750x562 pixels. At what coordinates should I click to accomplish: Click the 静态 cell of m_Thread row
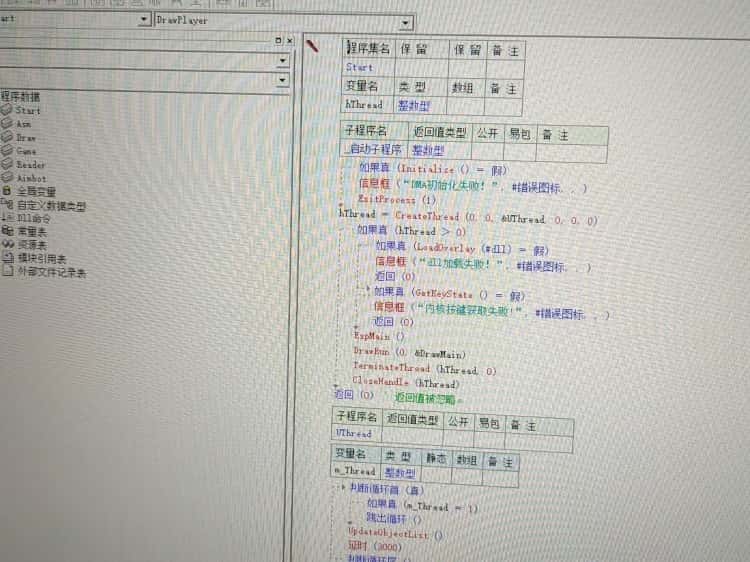[436, 474]
